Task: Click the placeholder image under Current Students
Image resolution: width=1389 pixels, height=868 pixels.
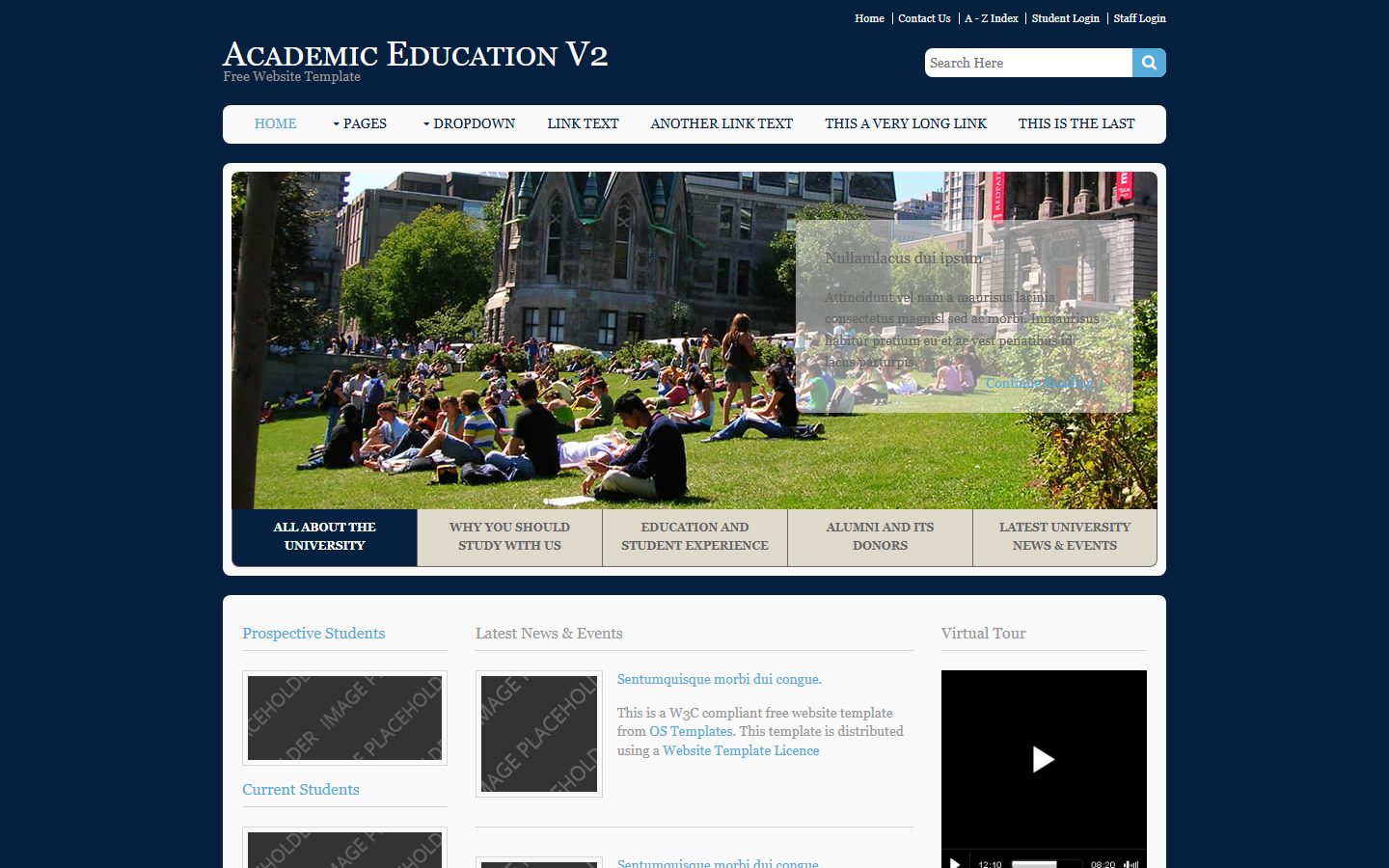Action: click(x=344, y=848)
